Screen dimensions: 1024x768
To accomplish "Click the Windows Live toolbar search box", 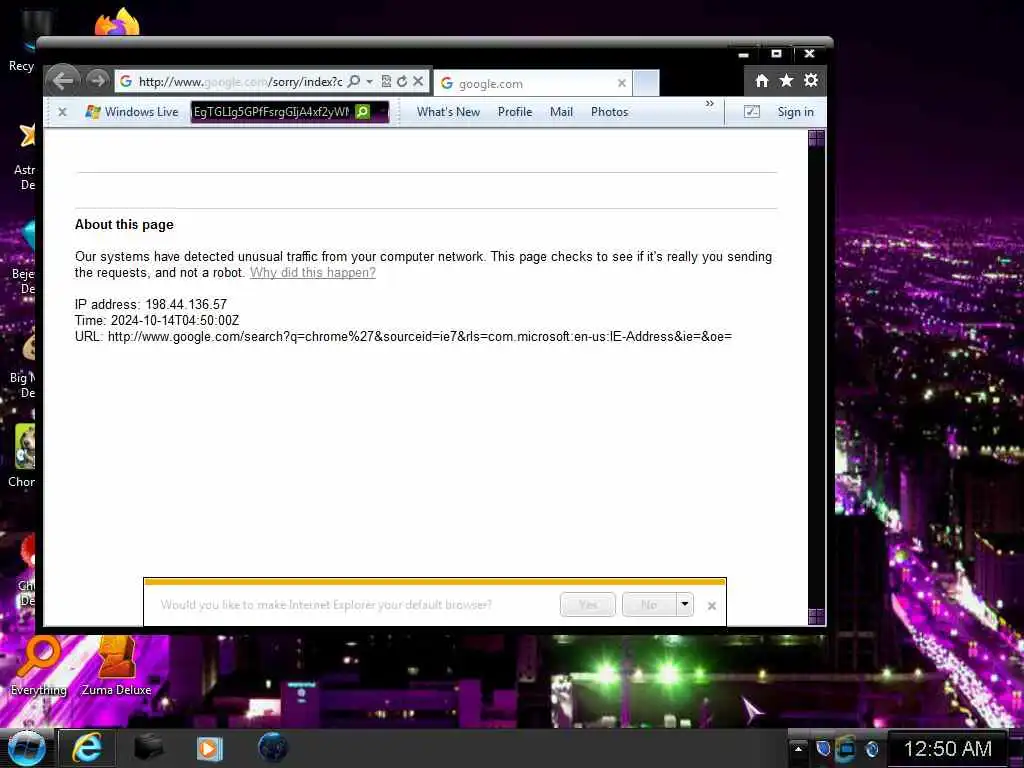I will click(x=272, y=112).
